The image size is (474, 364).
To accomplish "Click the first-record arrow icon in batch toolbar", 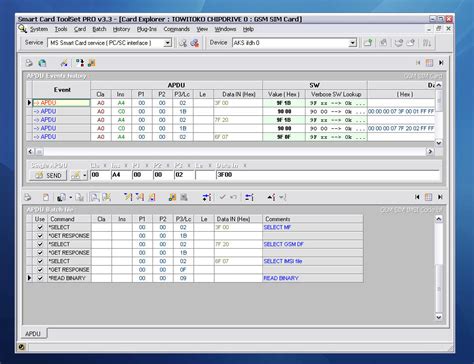I will (417, 197).
